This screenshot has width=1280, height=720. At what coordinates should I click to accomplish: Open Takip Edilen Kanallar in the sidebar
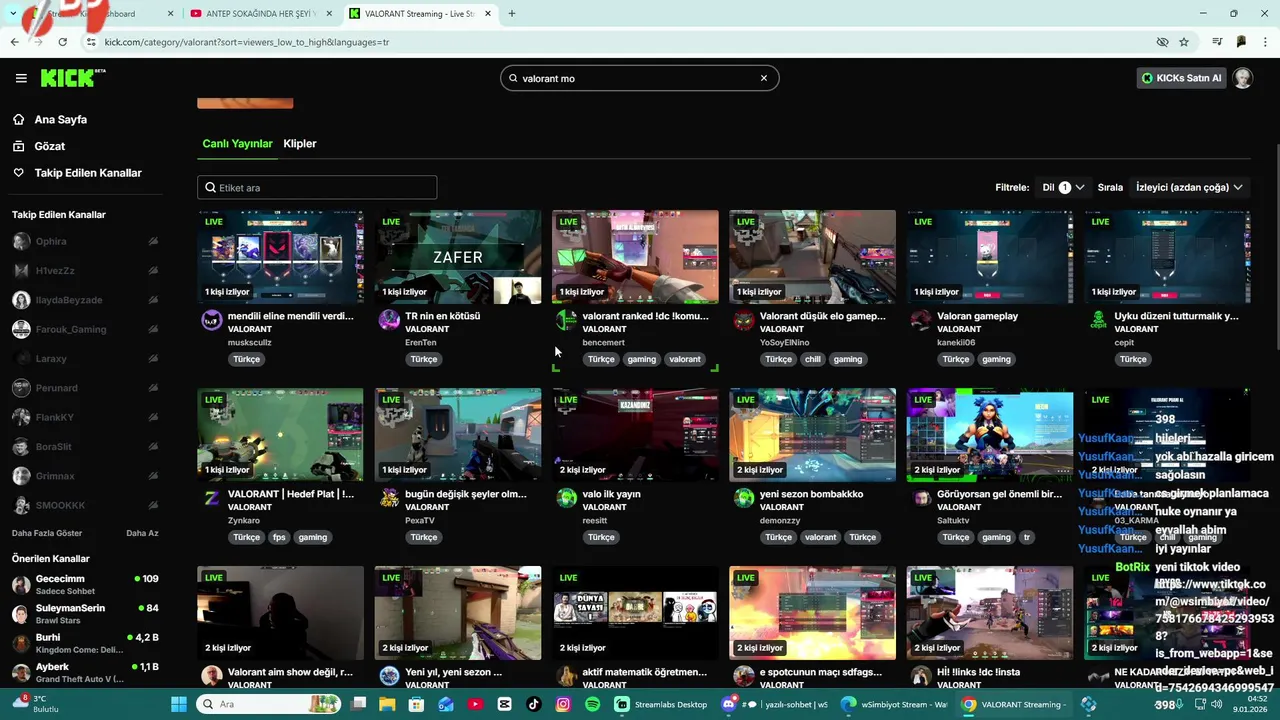88,173
